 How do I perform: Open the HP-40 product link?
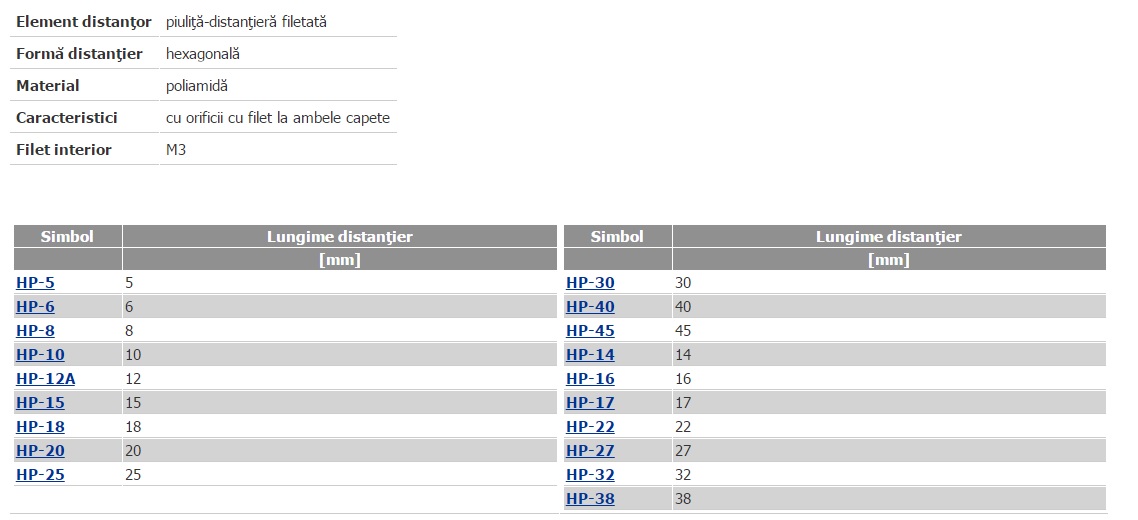590,307
